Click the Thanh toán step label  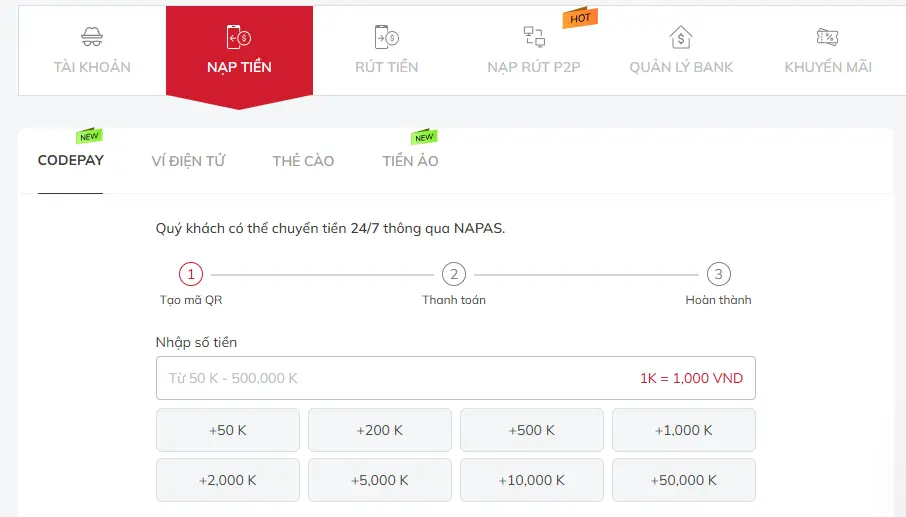[x=454, y=300]
